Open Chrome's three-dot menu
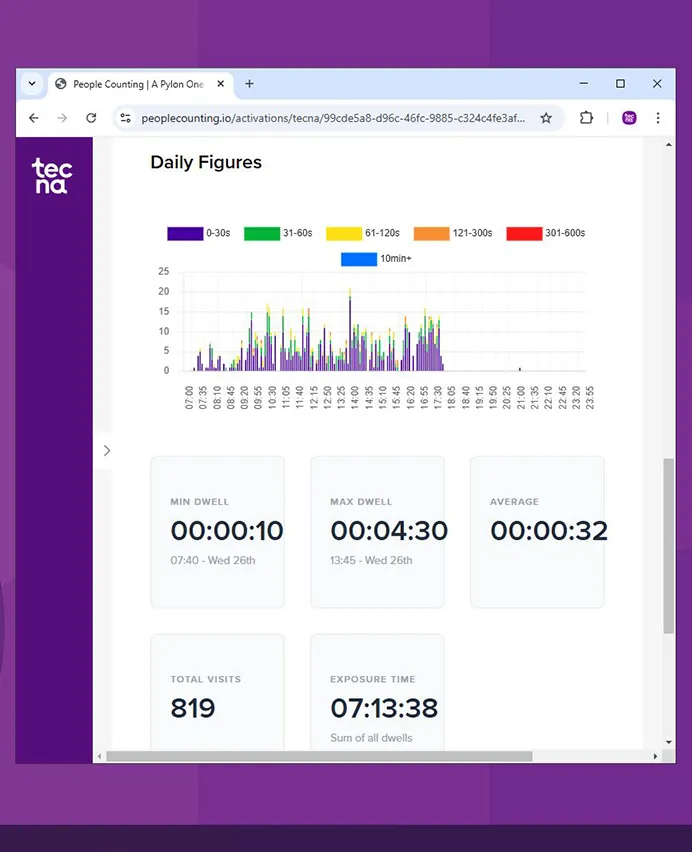 point(658,118)
